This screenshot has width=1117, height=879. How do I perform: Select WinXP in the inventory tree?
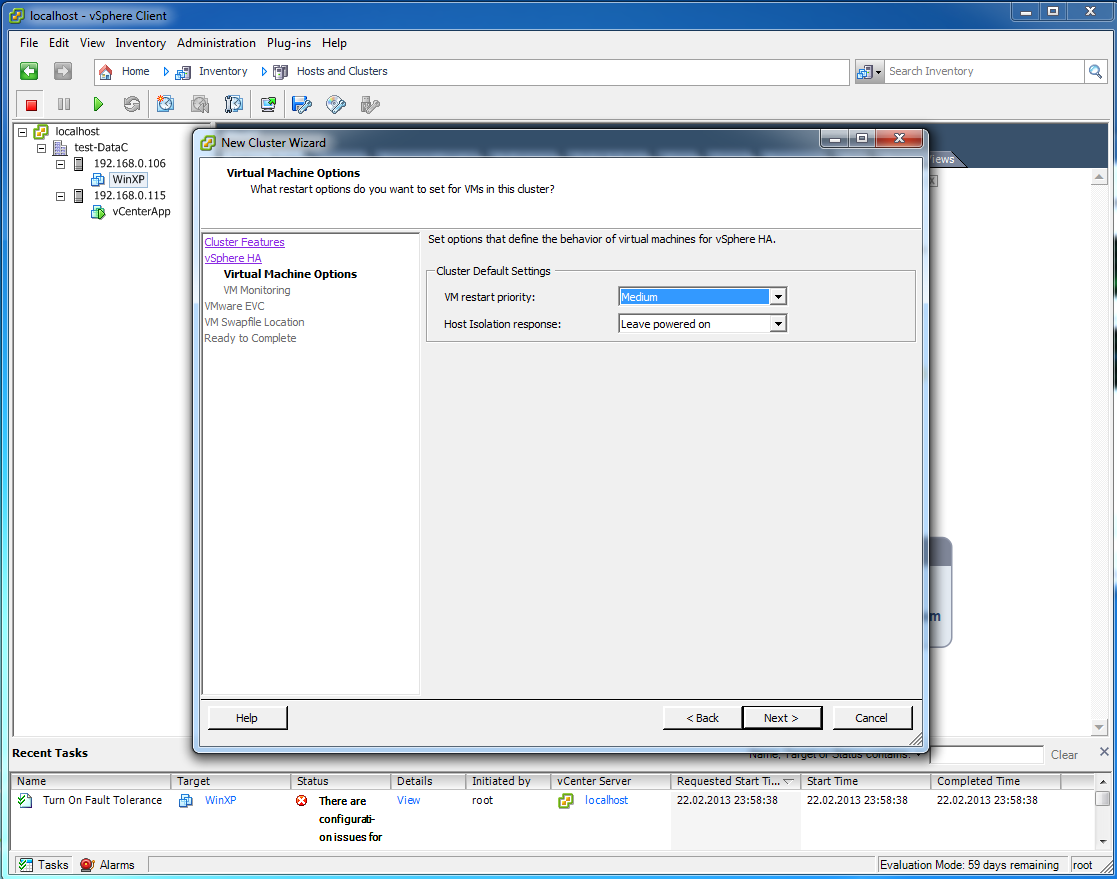(x=128, y=180)
